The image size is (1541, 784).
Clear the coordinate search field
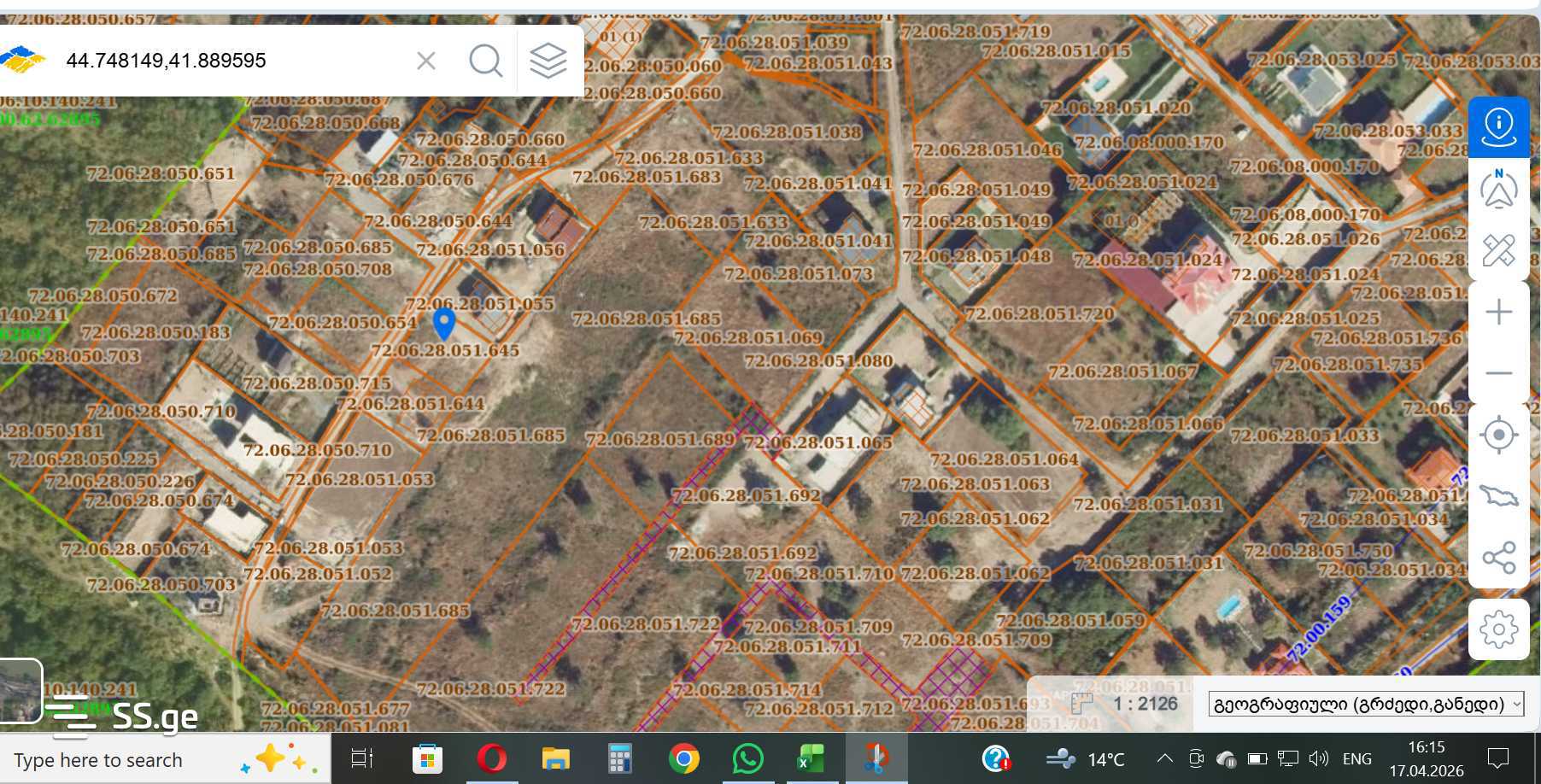(x=426, y=61)
